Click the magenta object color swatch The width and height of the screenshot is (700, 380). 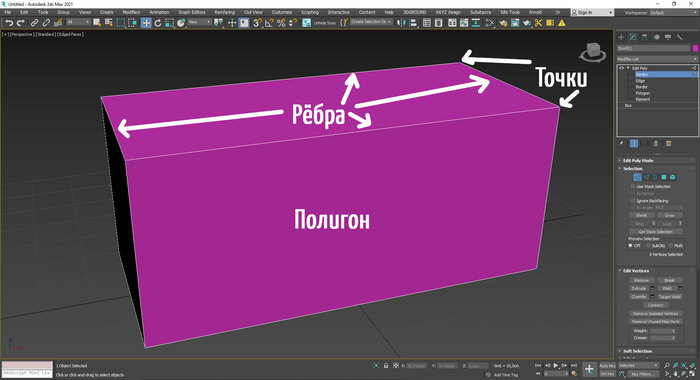coord(695,48)
